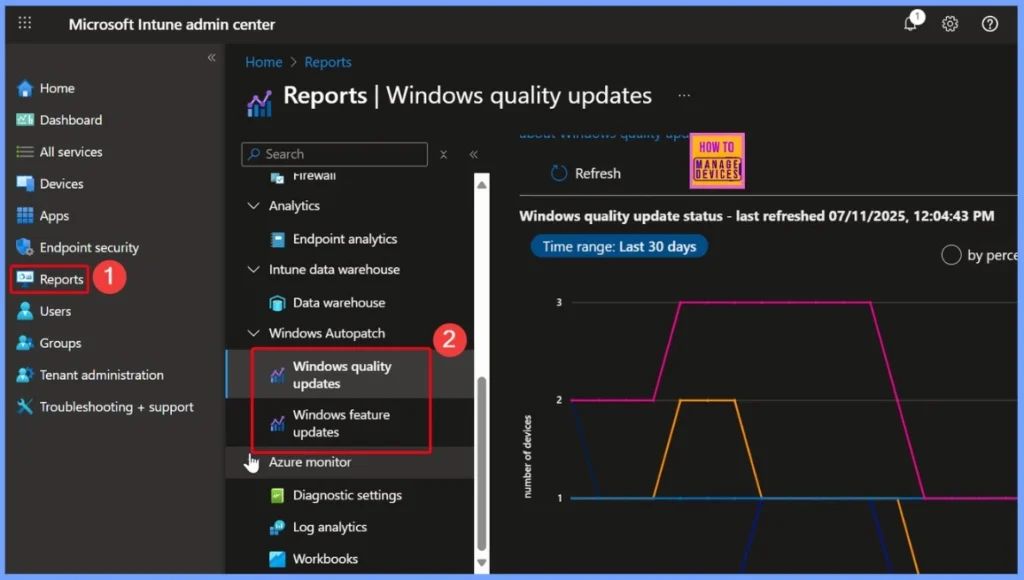Collapse the left navigation sidebar
This screenshot has height=580, width=1024.
(x=212, y=57)
